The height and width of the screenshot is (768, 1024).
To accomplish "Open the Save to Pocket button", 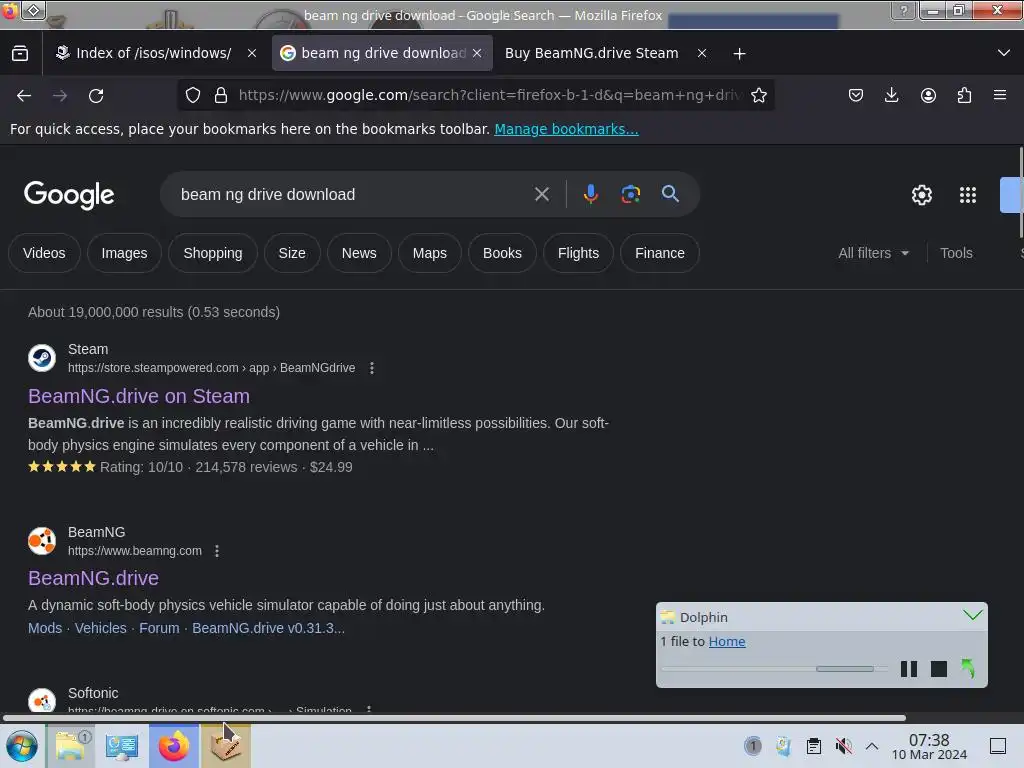I will pyautogui.click(x=856, y=95).
